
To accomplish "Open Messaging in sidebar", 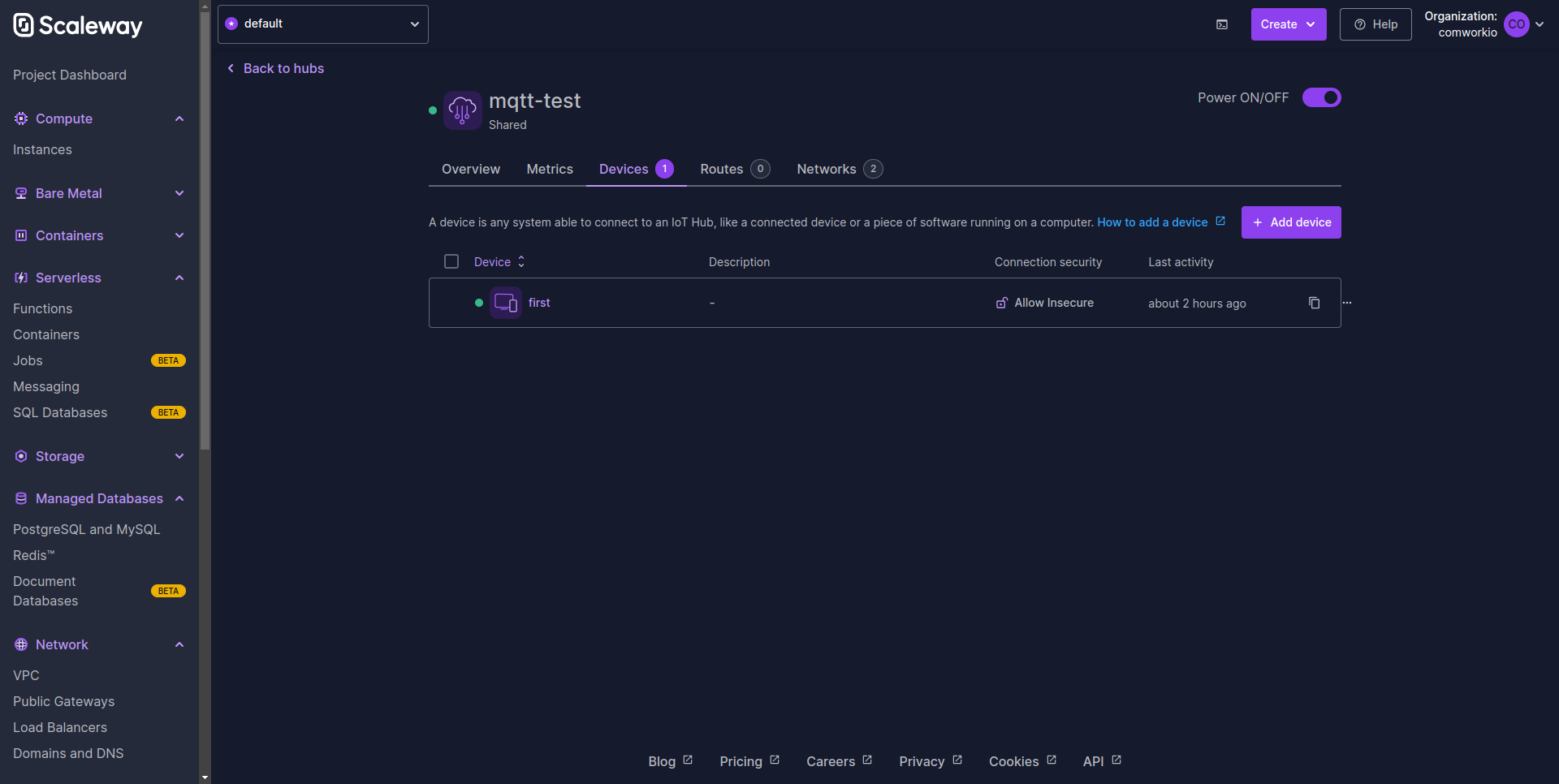I will pos(46,386).
